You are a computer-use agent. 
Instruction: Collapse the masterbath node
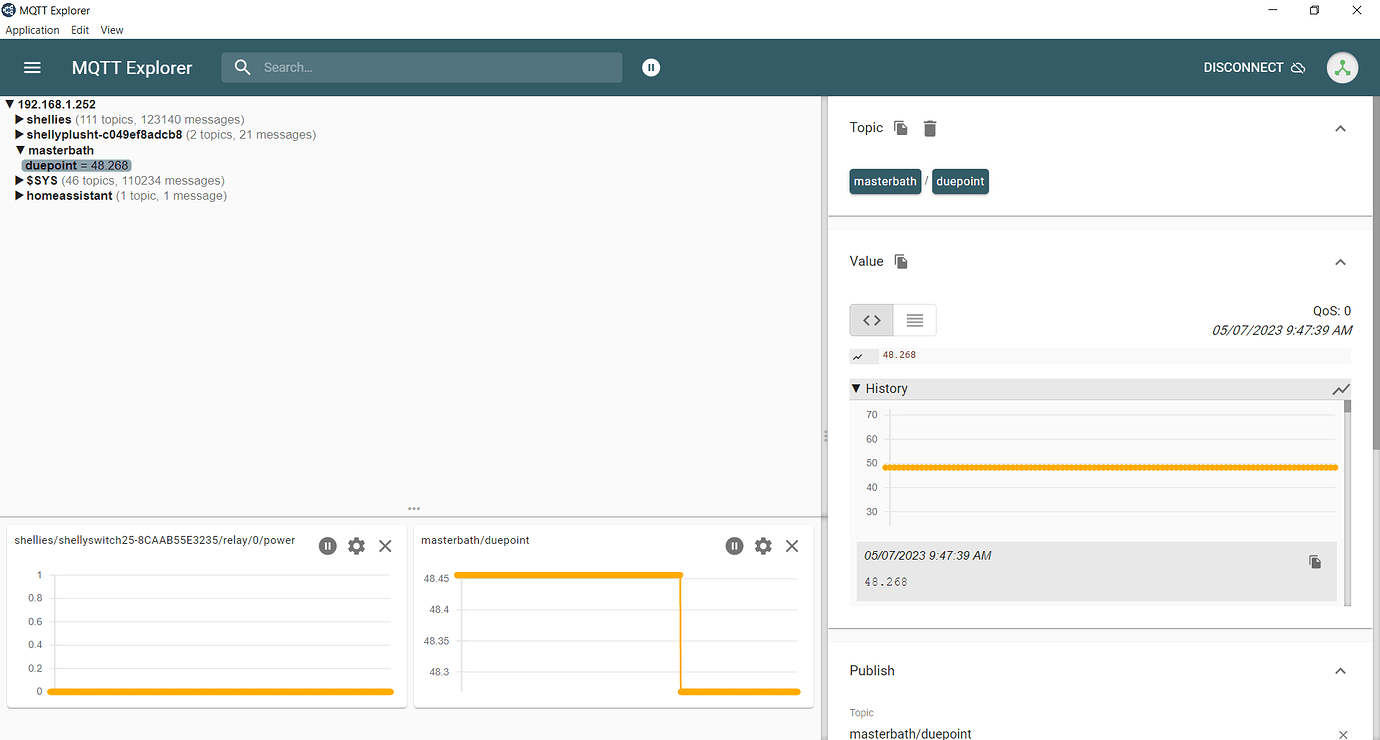click(20, 151)
